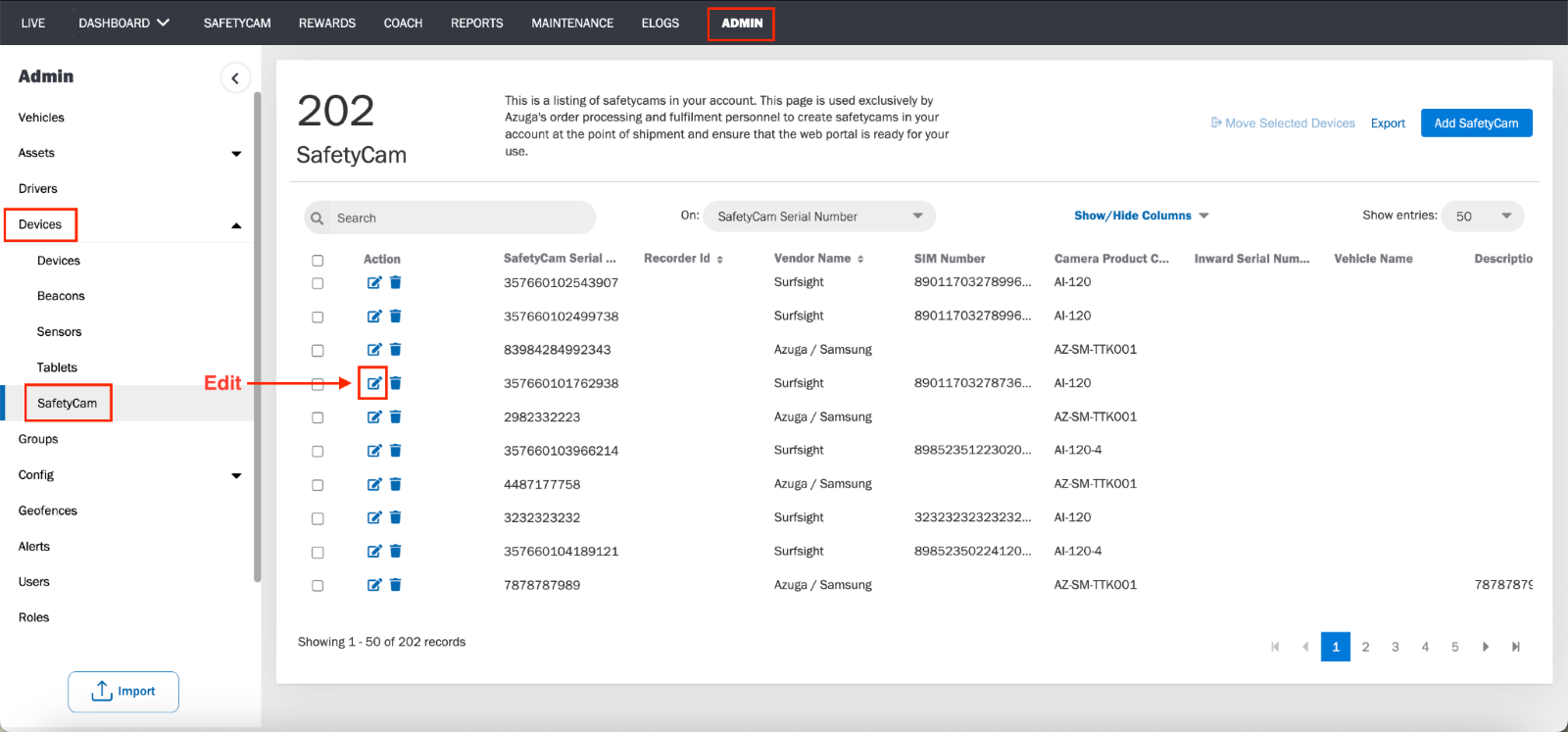Click the Search input field

coord(451,218)
